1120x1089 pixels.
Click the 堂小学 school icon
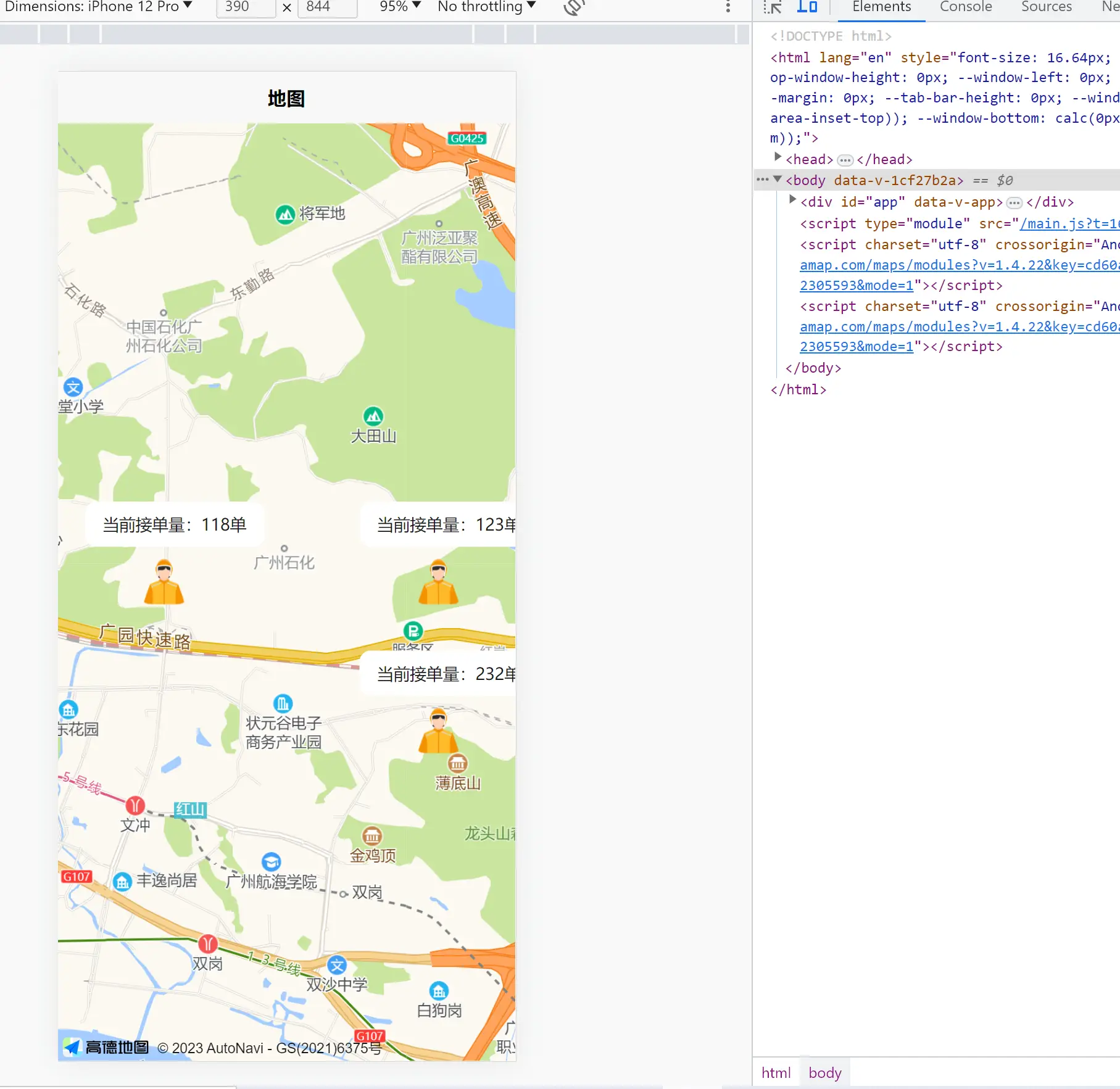tap(73, 387)
